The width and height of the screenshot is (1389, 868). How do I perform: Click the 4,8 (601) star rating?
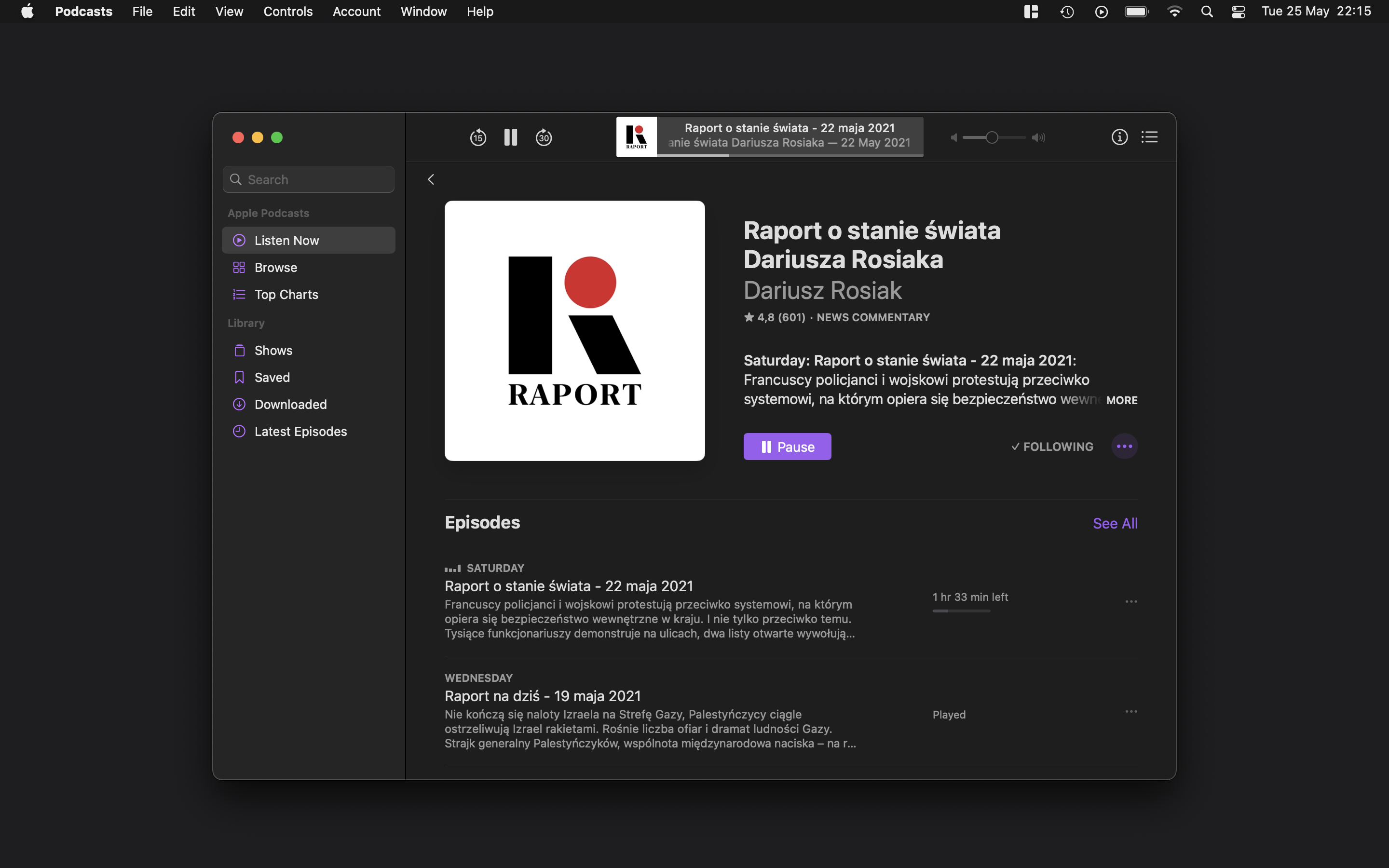[x=774, y=317]
